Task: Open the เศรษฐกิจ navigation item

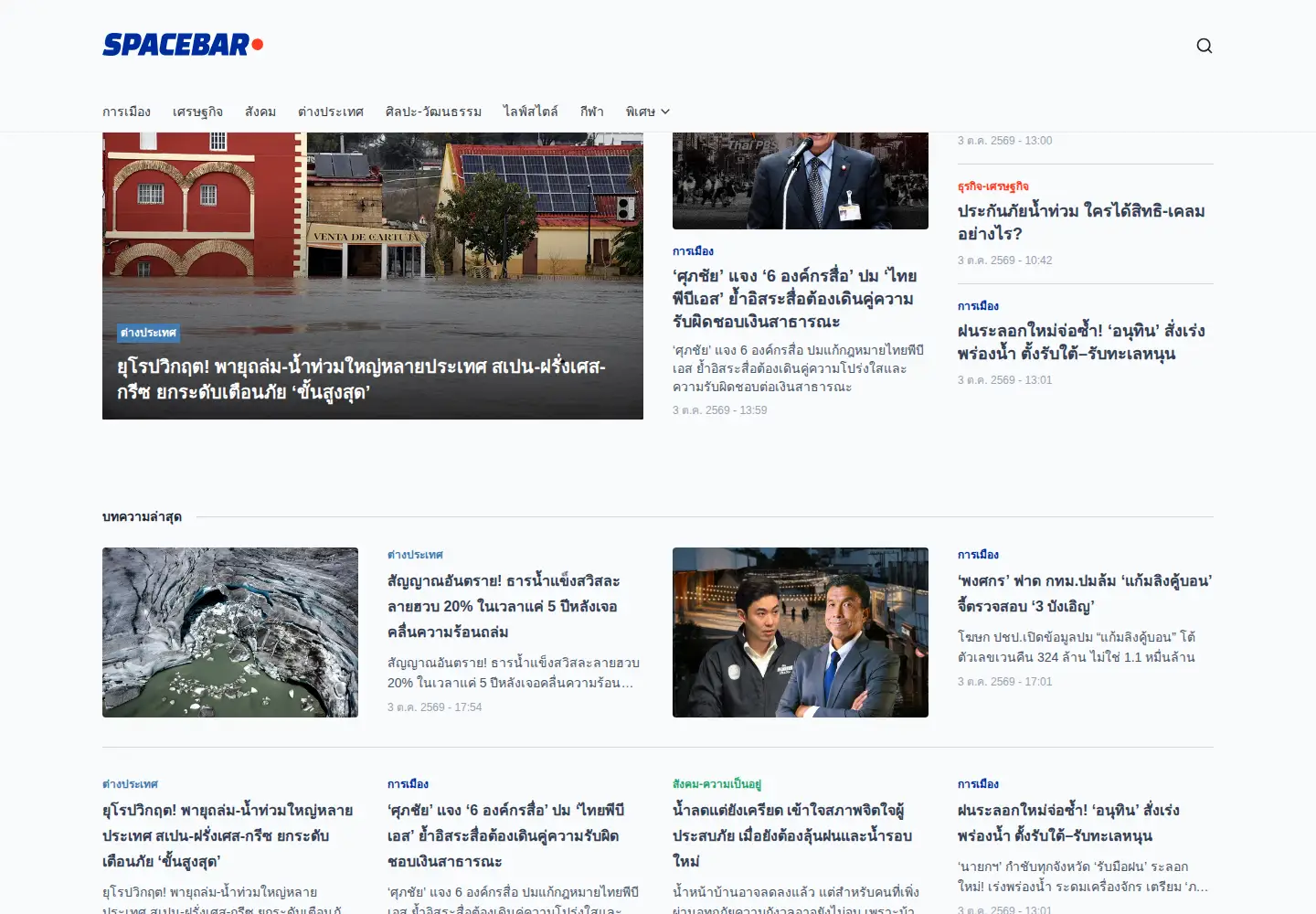Action: click(197, 112)
